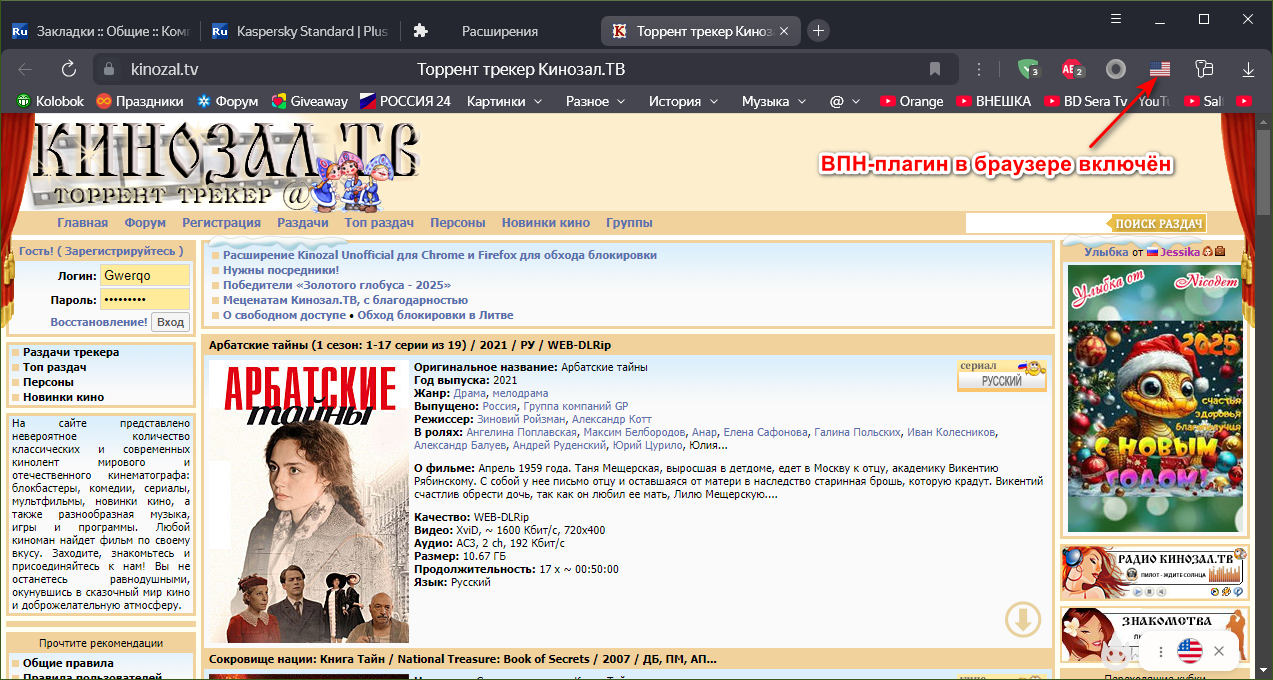Image resolution: width=1273 pixels, height=680 pixels.
Task: Open a new browser tab
Action: coord(818,31)
